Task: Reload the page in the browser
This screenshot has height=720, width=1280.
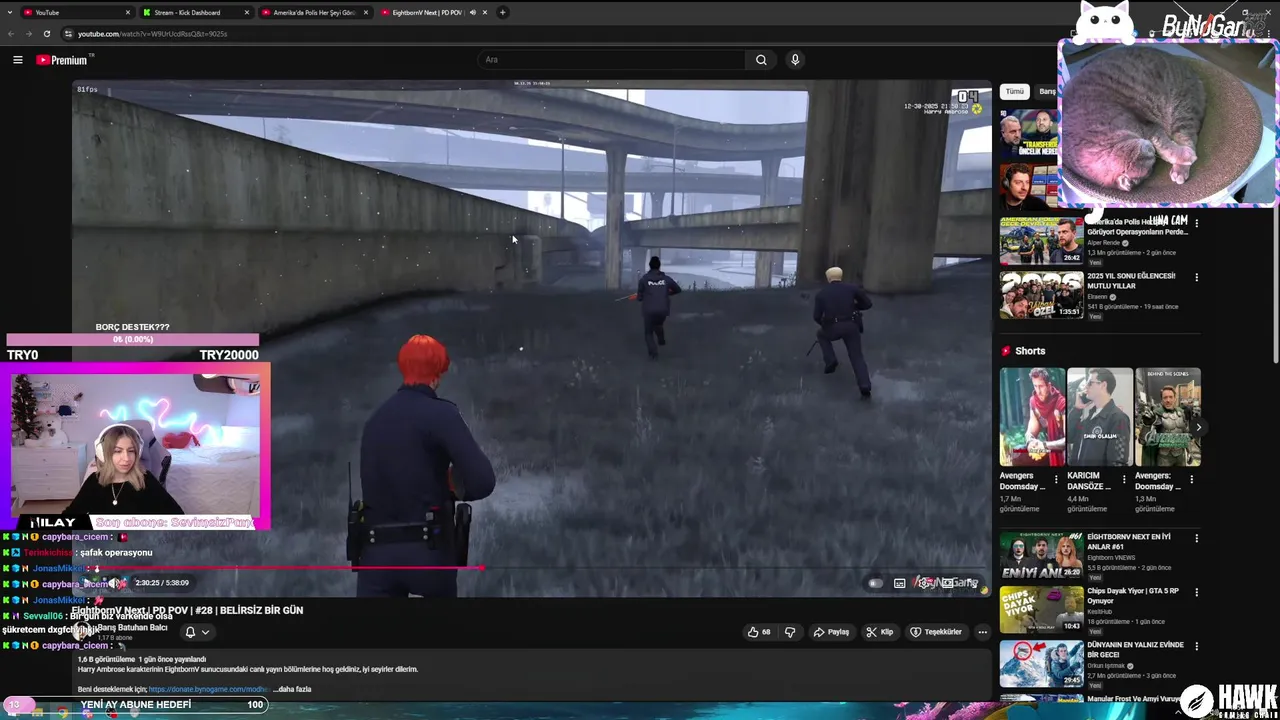Action: click(46, 33)
